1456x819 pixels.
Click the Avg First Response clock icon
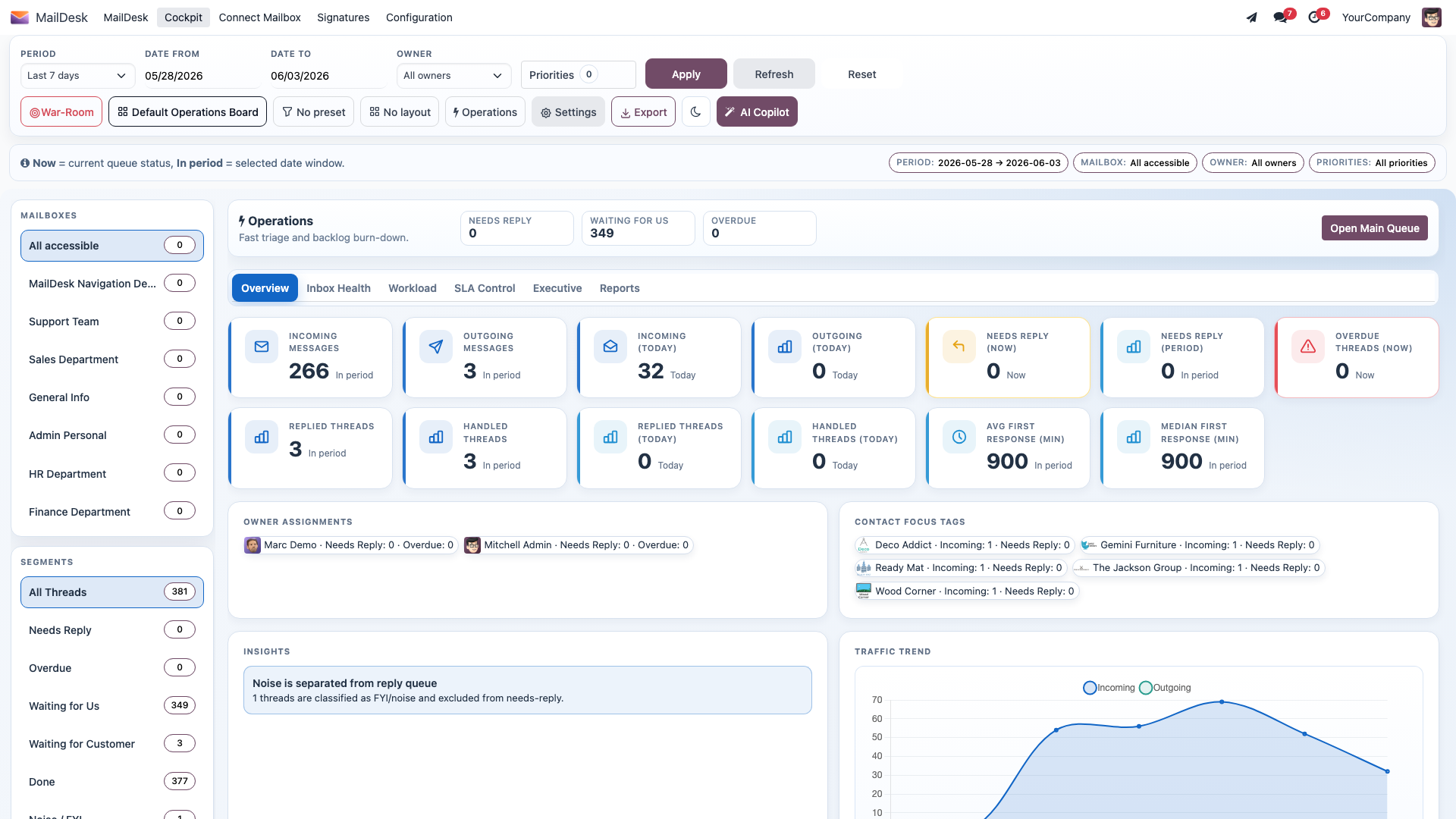[x=959, y=437]
